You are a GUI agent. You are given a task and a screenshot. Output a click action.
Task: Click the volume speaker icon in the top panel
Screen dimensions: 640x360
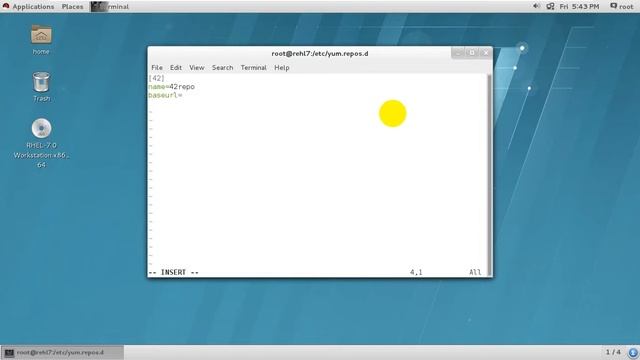click(536, 6)
